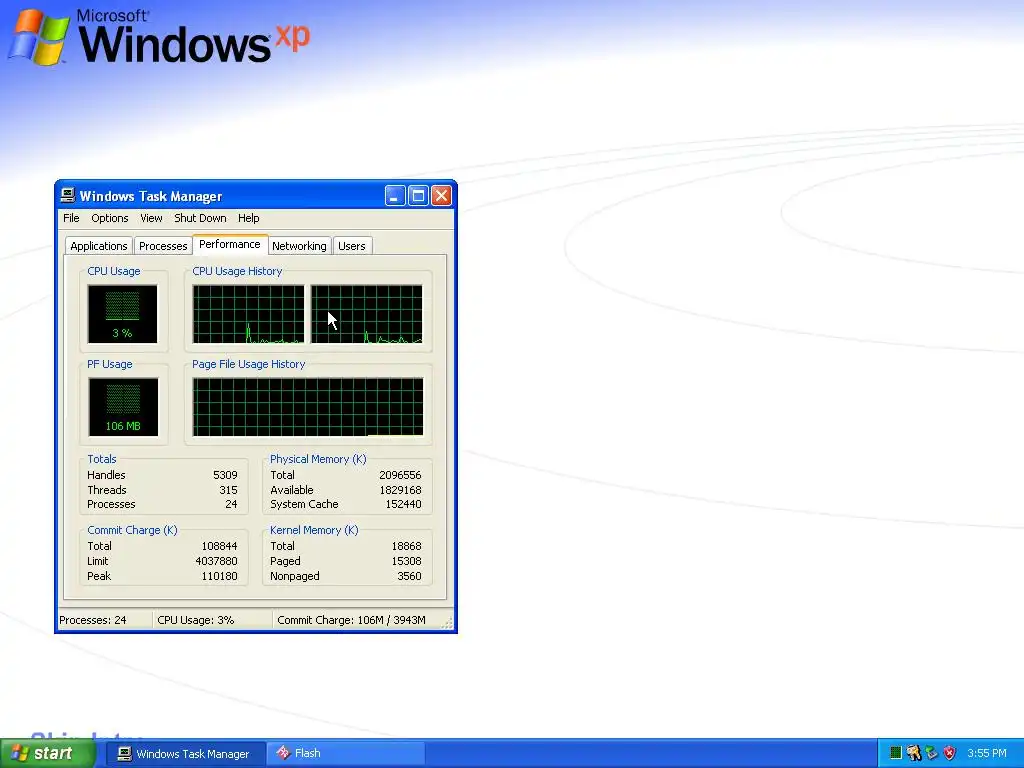Maximize the Task Manager window
The width and height of the screenshot is (1024, 768).
[x=418, y=195]
